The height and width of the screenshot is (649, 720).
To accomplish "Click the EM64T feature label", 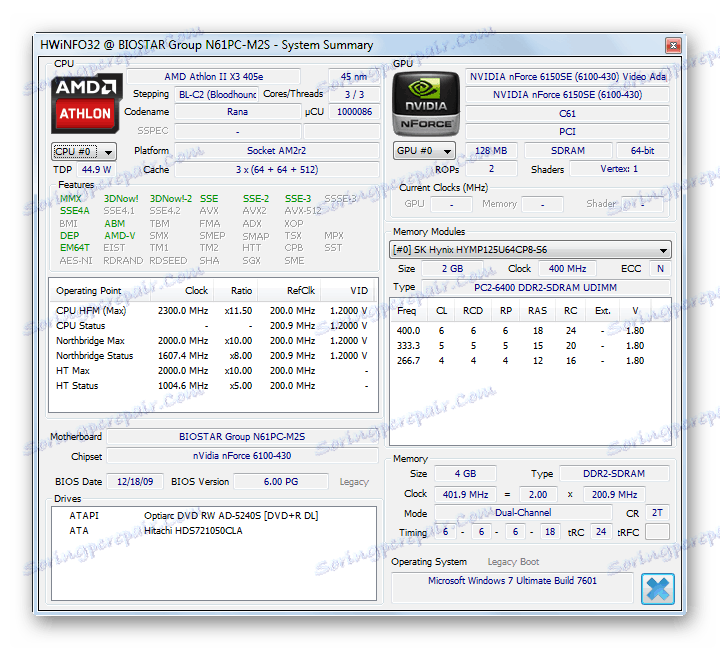I will (75, 248).
